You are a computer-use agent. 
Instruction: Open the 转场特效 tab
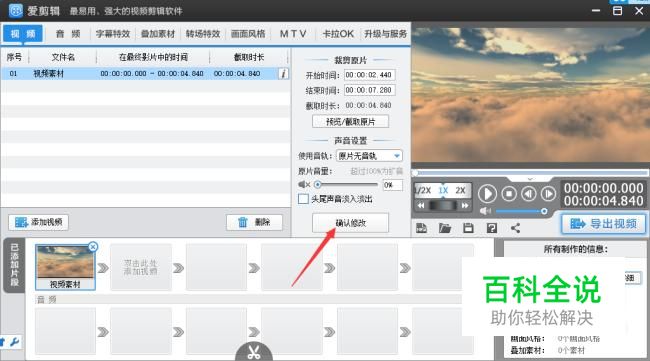(x=203, y=34)
